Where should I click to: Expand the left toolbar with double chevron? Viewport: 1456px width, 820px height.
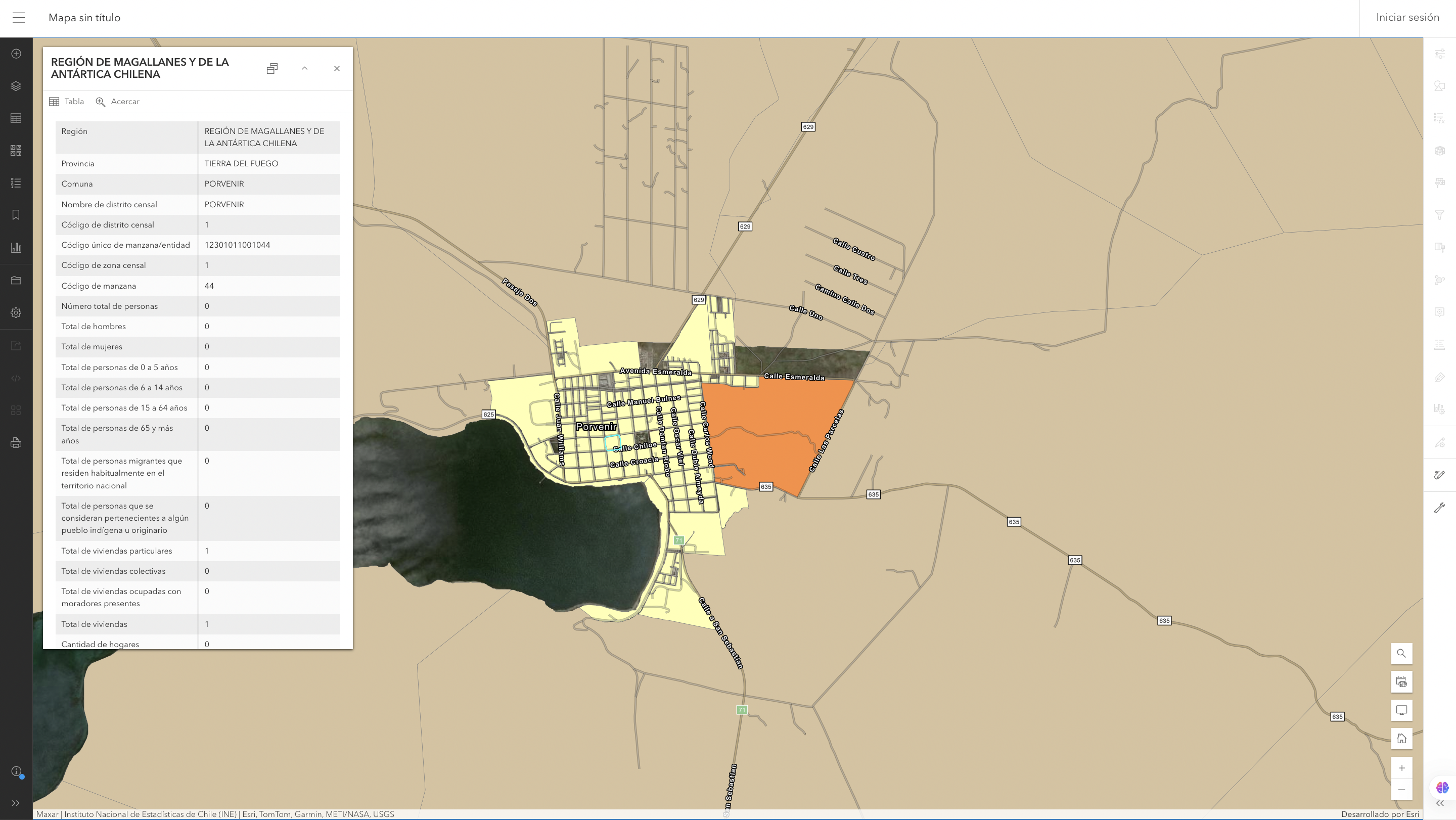pyautogui.click(x=16, y=803)
